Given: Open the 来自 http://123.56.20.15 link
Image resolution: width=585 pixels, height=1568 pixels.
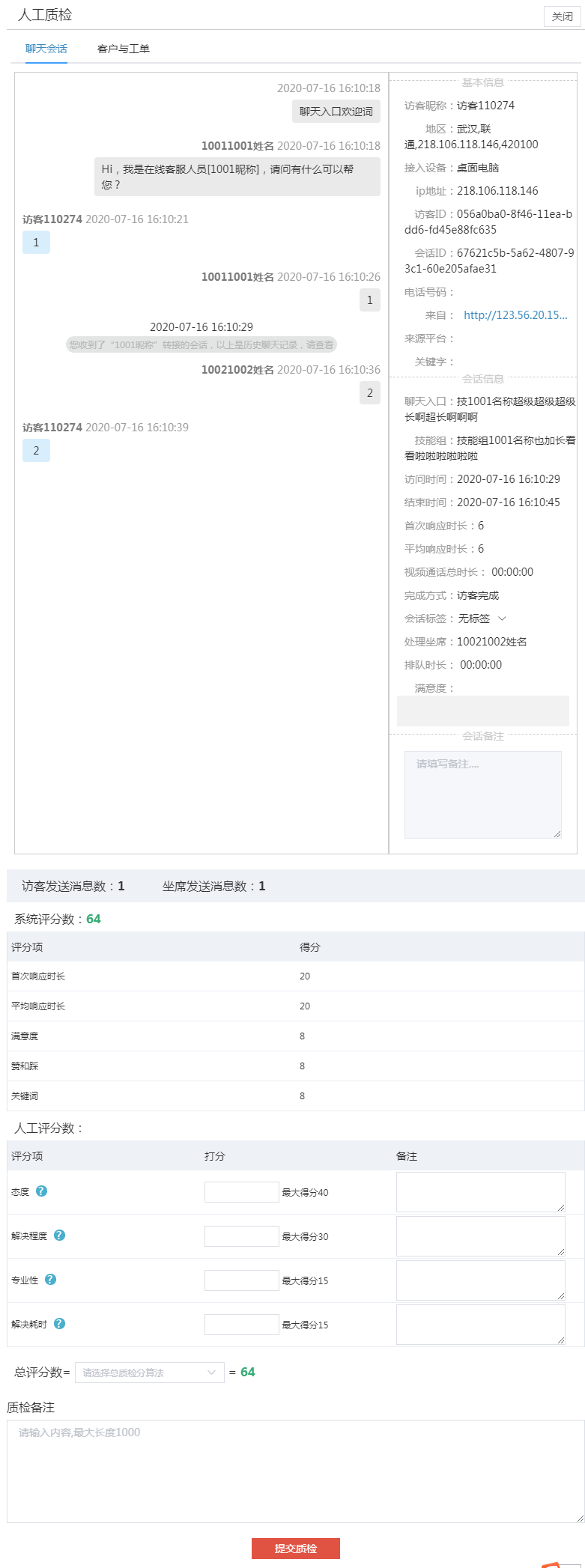Looking at the screenshot, I should [x=515, y=315].
